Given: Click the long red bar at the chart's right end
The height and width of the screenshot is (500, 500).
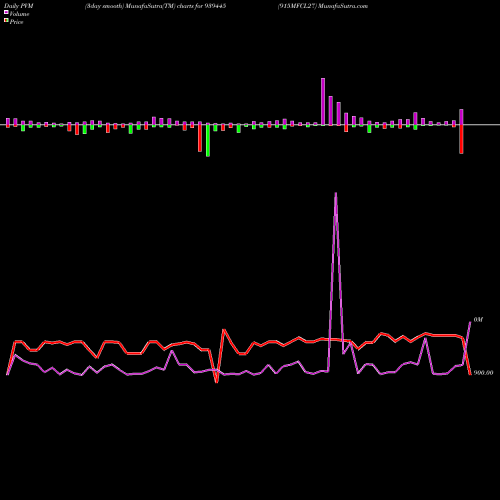Looking at the screenshot, I should point(461,139).
